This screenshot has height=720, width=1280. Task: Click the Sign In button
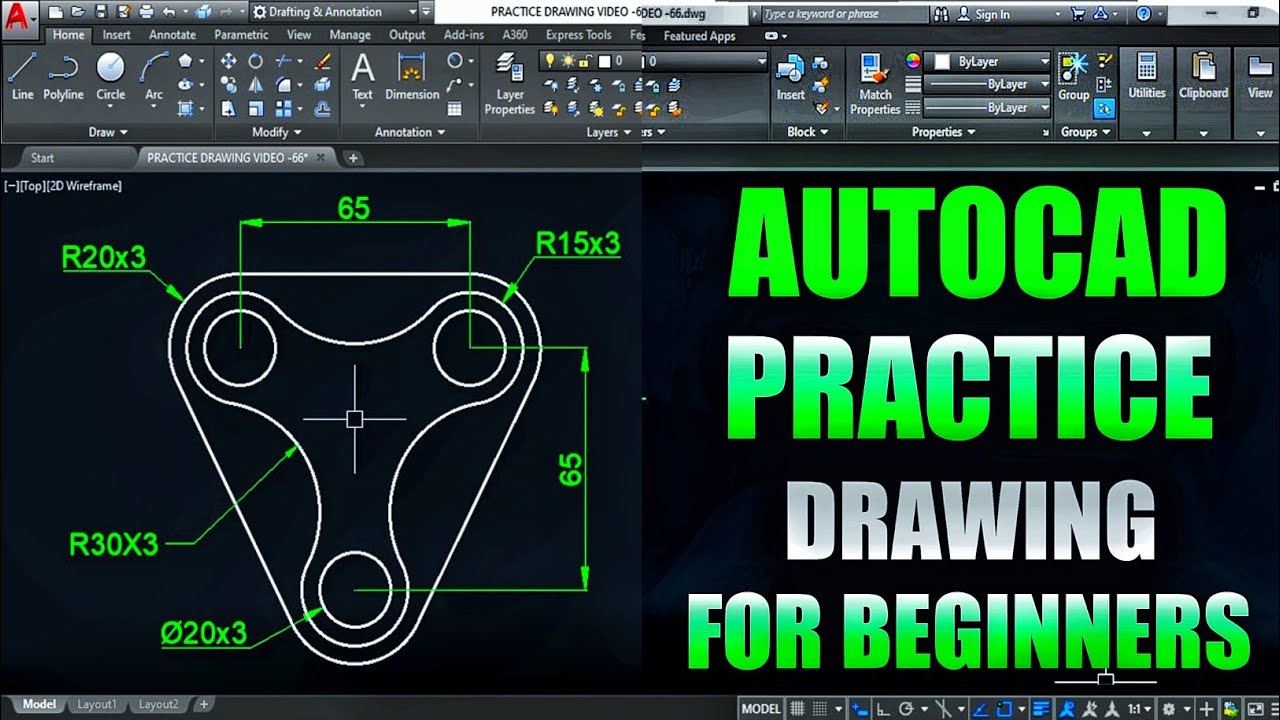click(x=982, y=14)
